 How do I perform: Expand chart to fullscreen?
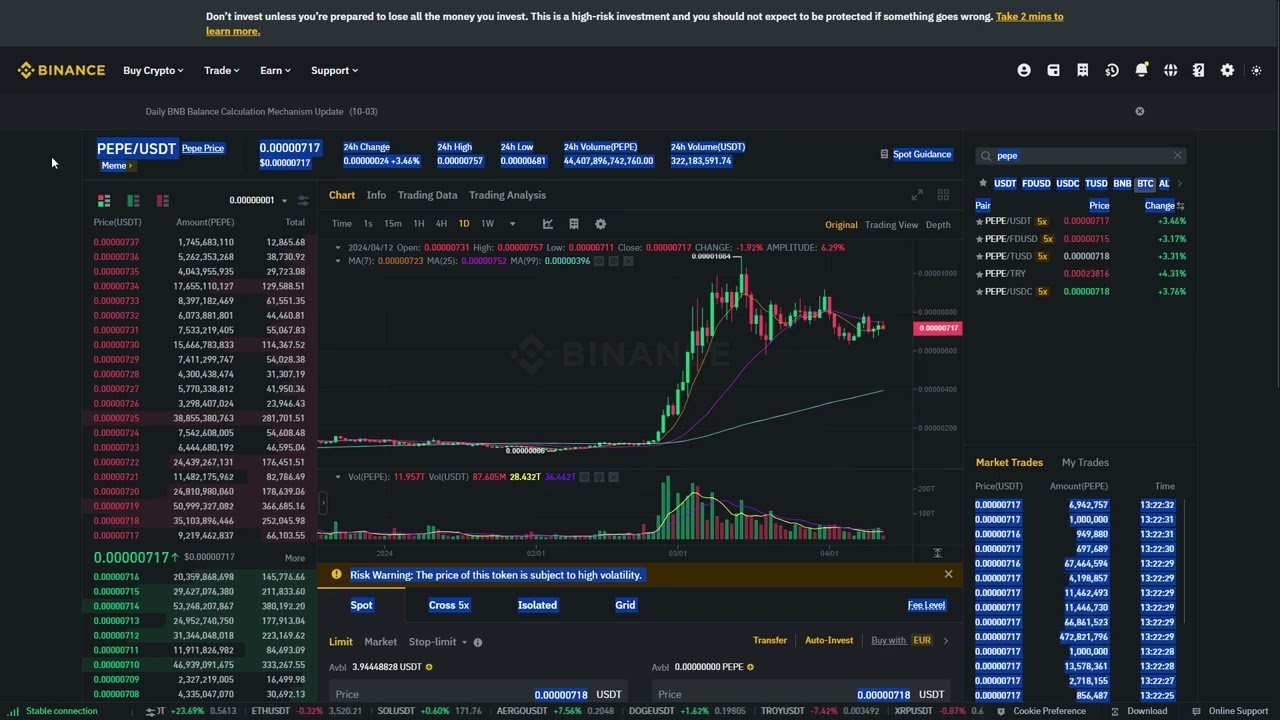coord(917,195)
